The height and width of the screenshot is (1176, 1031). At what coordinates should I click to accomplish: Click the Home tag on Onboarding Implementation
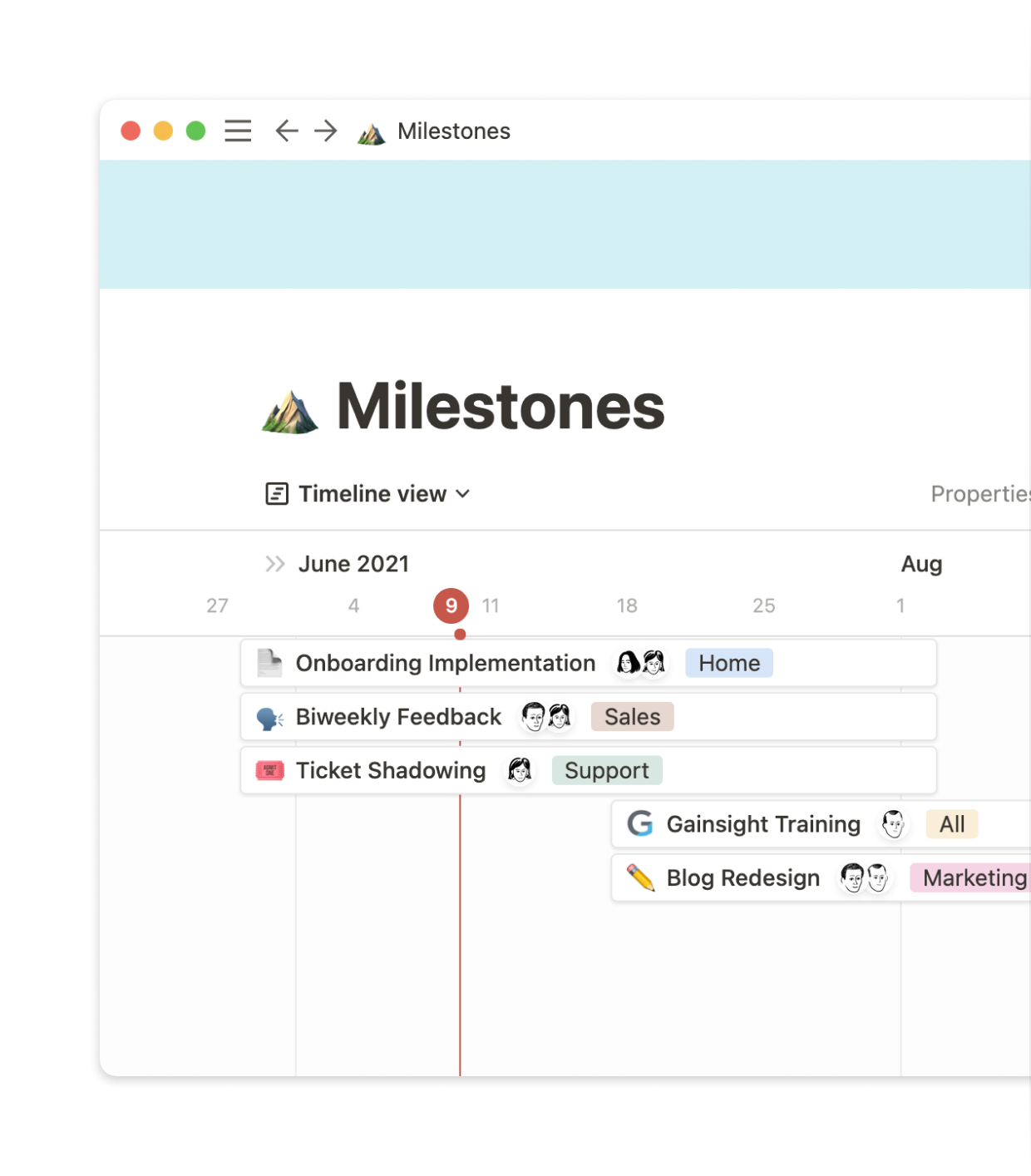[x=728, y=663]
